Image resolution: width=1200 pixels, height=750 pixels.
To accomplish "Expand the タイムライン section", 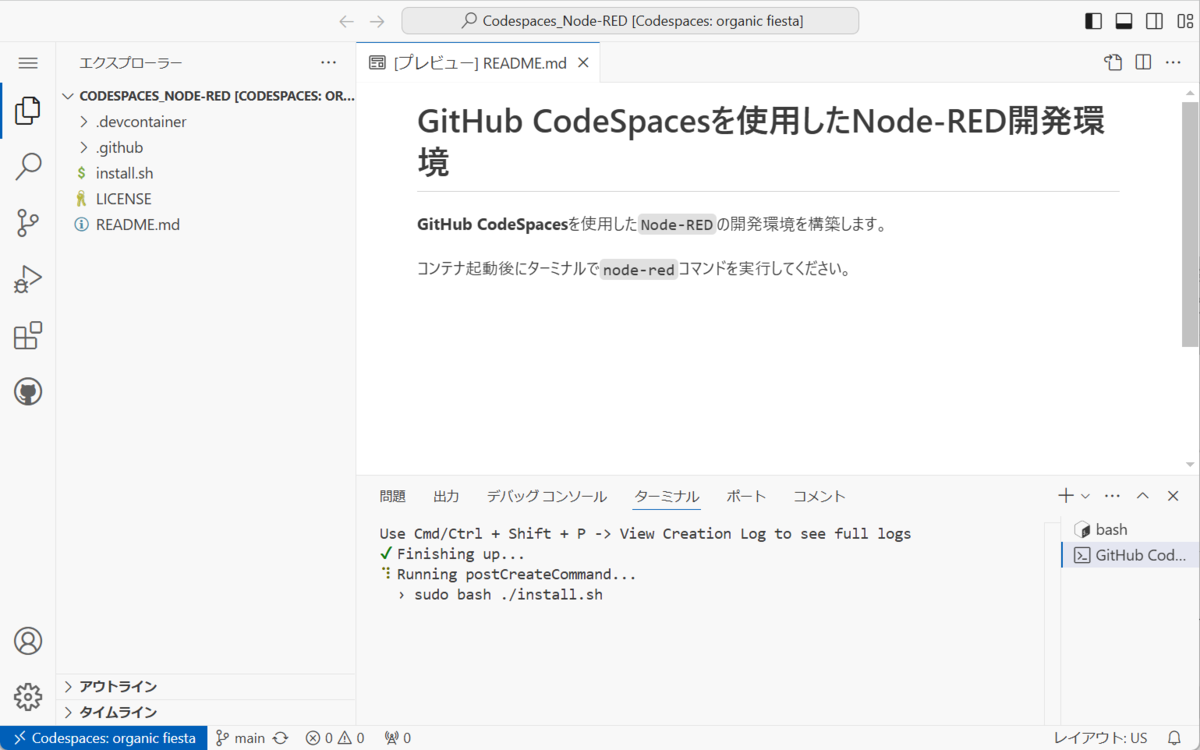I will click(206, 713).
